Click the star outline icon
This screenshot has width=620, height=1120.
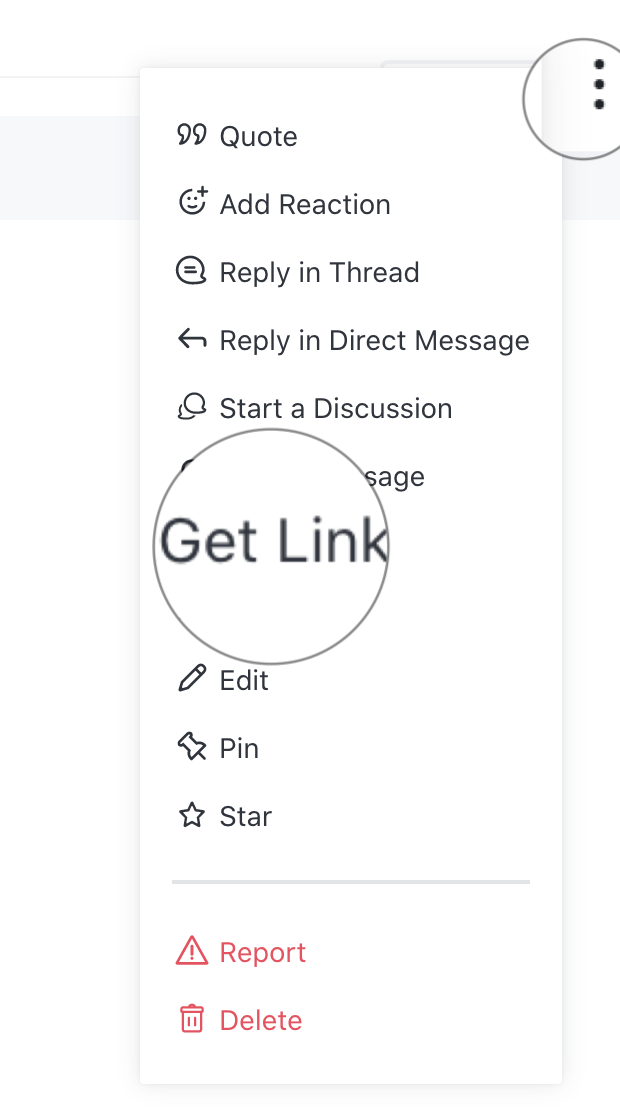(191, 816)
